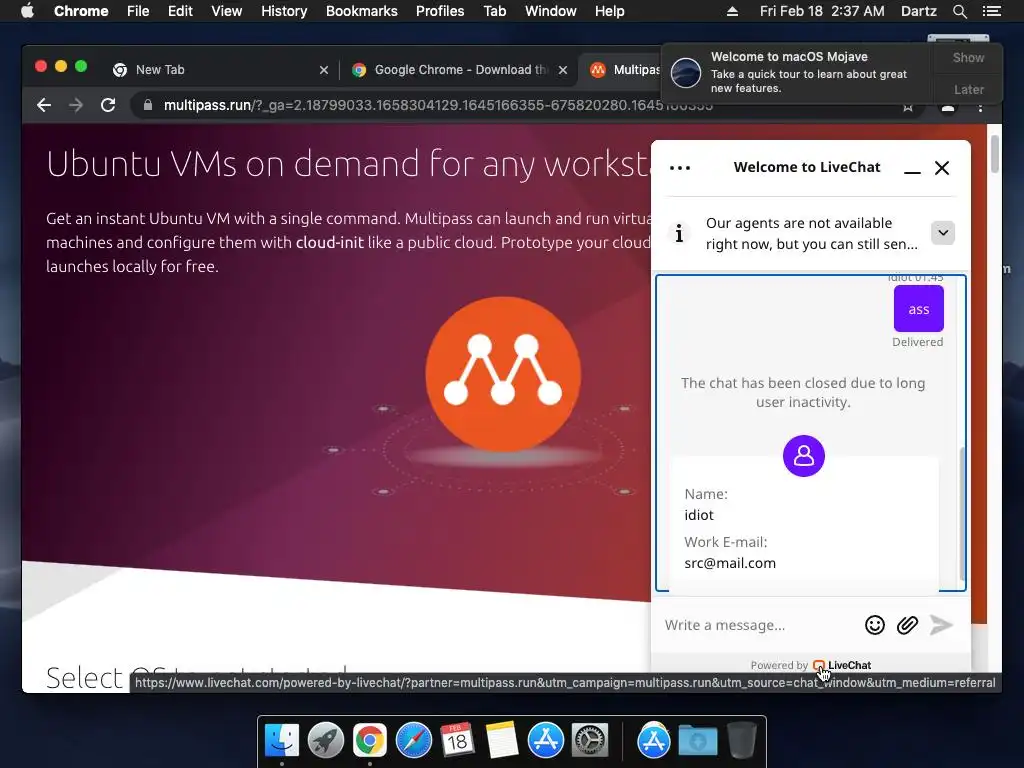Open the Welcome to macOS Mojave notification
The width and height of the screenshot is (1024, 768).
(x=798, y=72)
